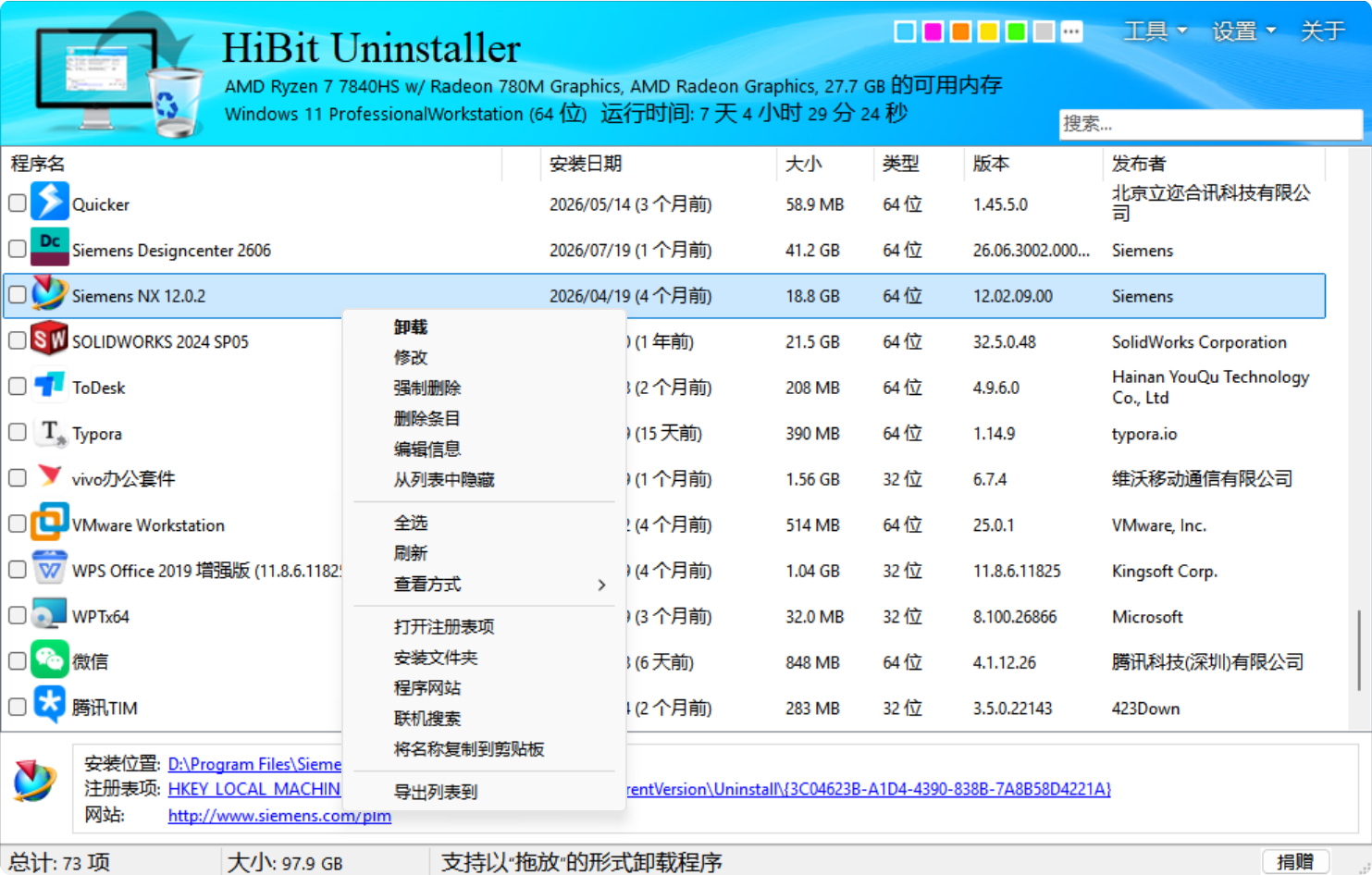Select the gray theme color swatch

pos(1044,31)
